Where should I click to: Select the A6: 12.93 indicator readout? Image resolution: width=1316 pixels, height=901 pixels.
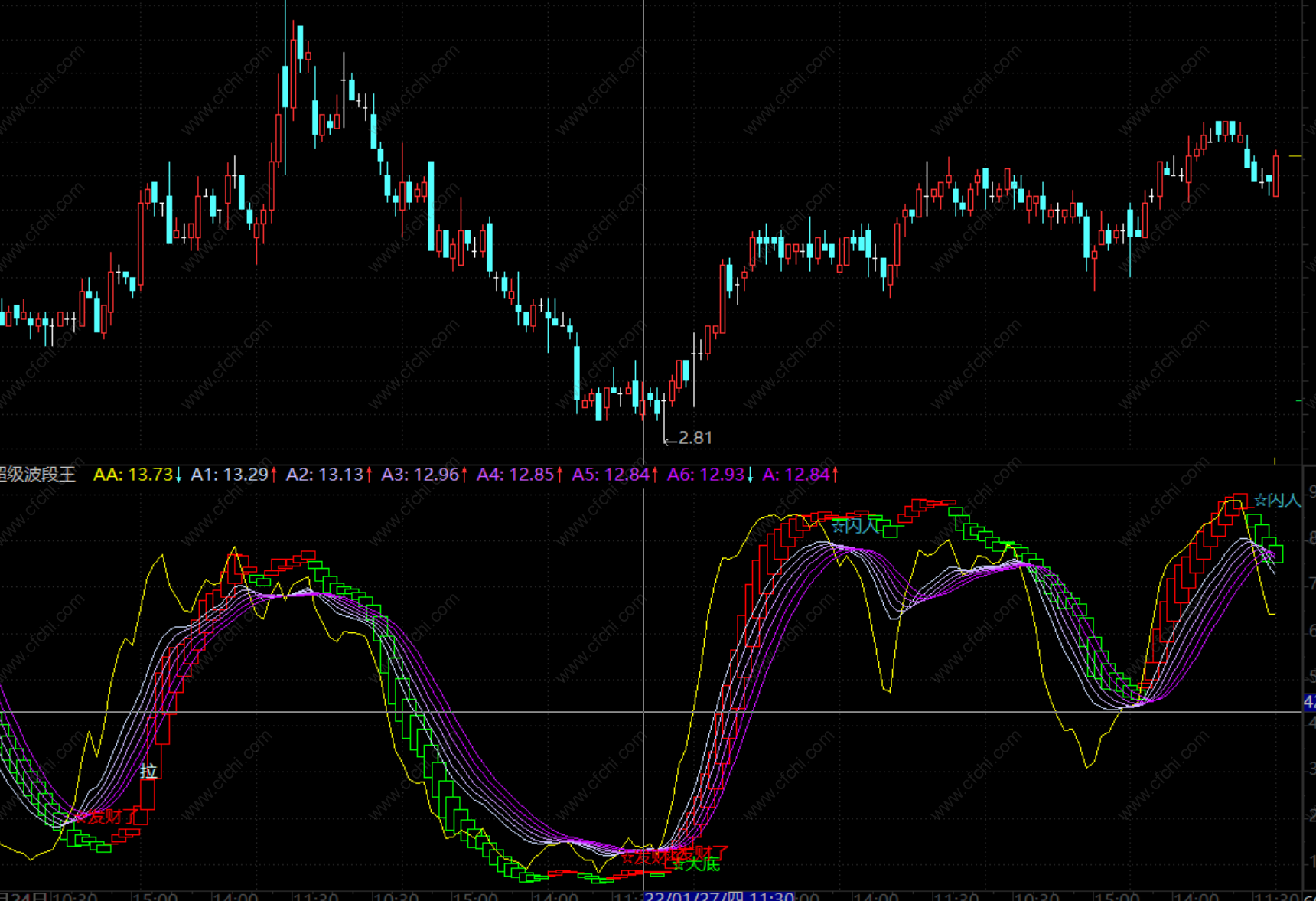[705, 475]
